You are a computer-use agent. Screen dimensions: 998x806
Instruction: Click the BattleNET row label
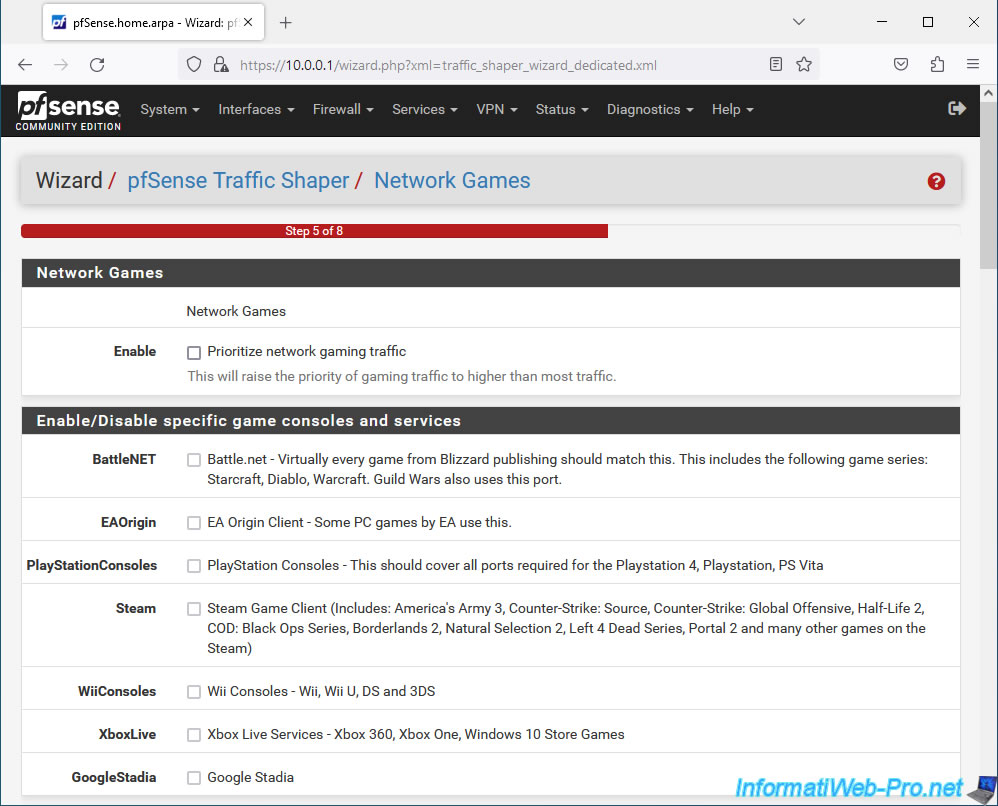(124, 460)
